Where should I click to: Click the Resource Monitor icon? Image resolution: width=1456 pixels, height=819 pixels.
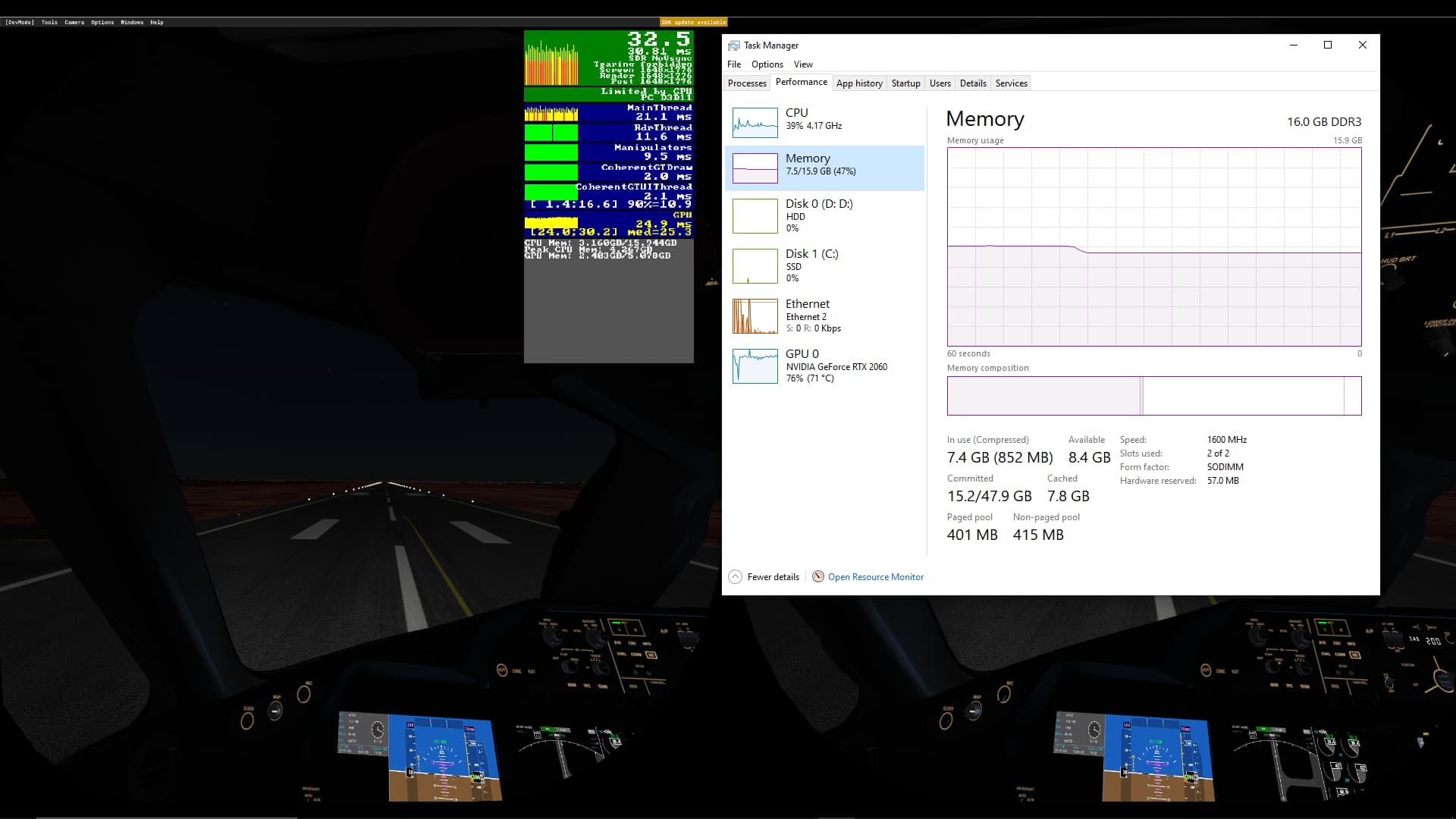pos(817,576)
